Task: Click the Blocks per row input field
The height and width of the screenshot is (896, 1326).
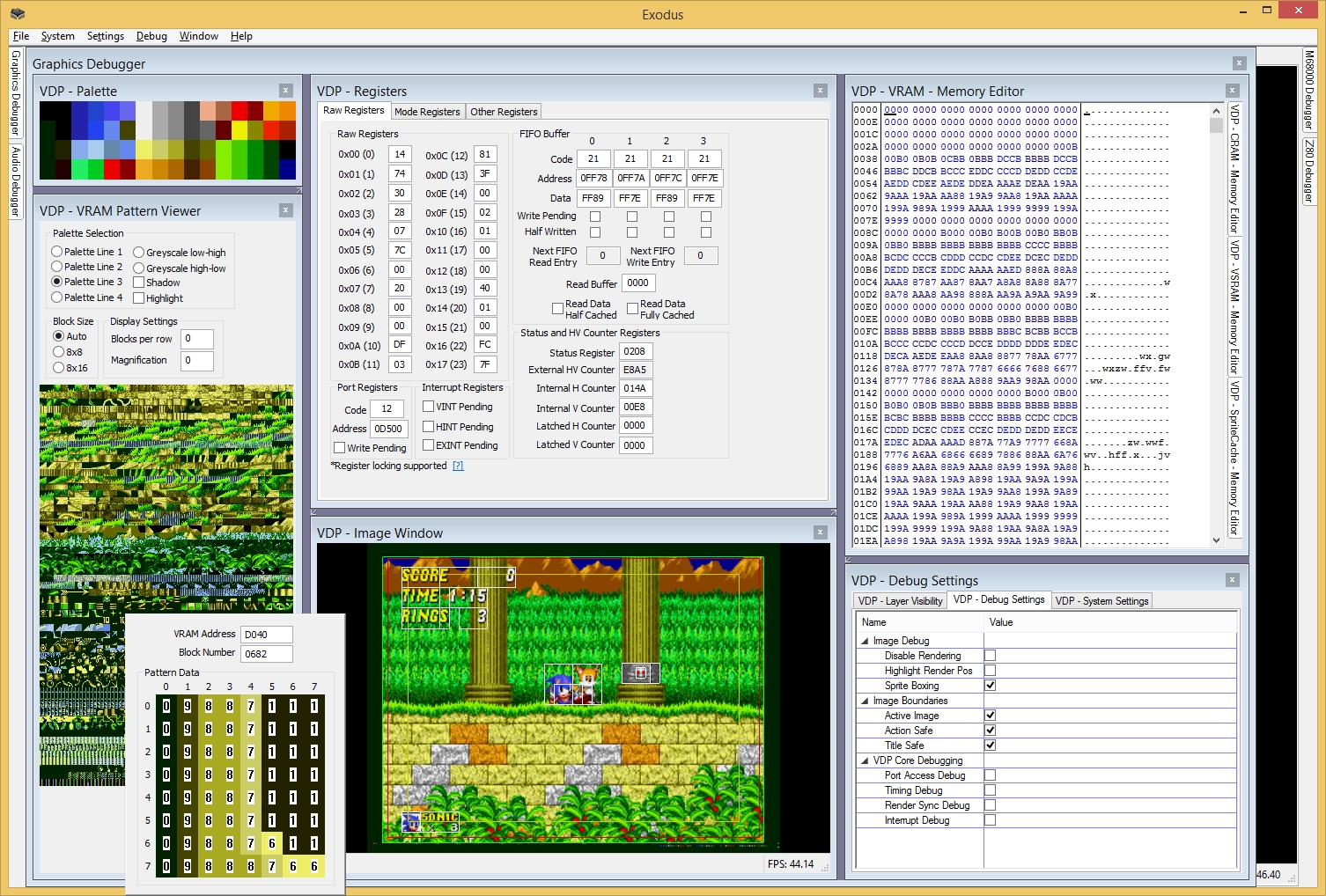Action: click(197, 339)
